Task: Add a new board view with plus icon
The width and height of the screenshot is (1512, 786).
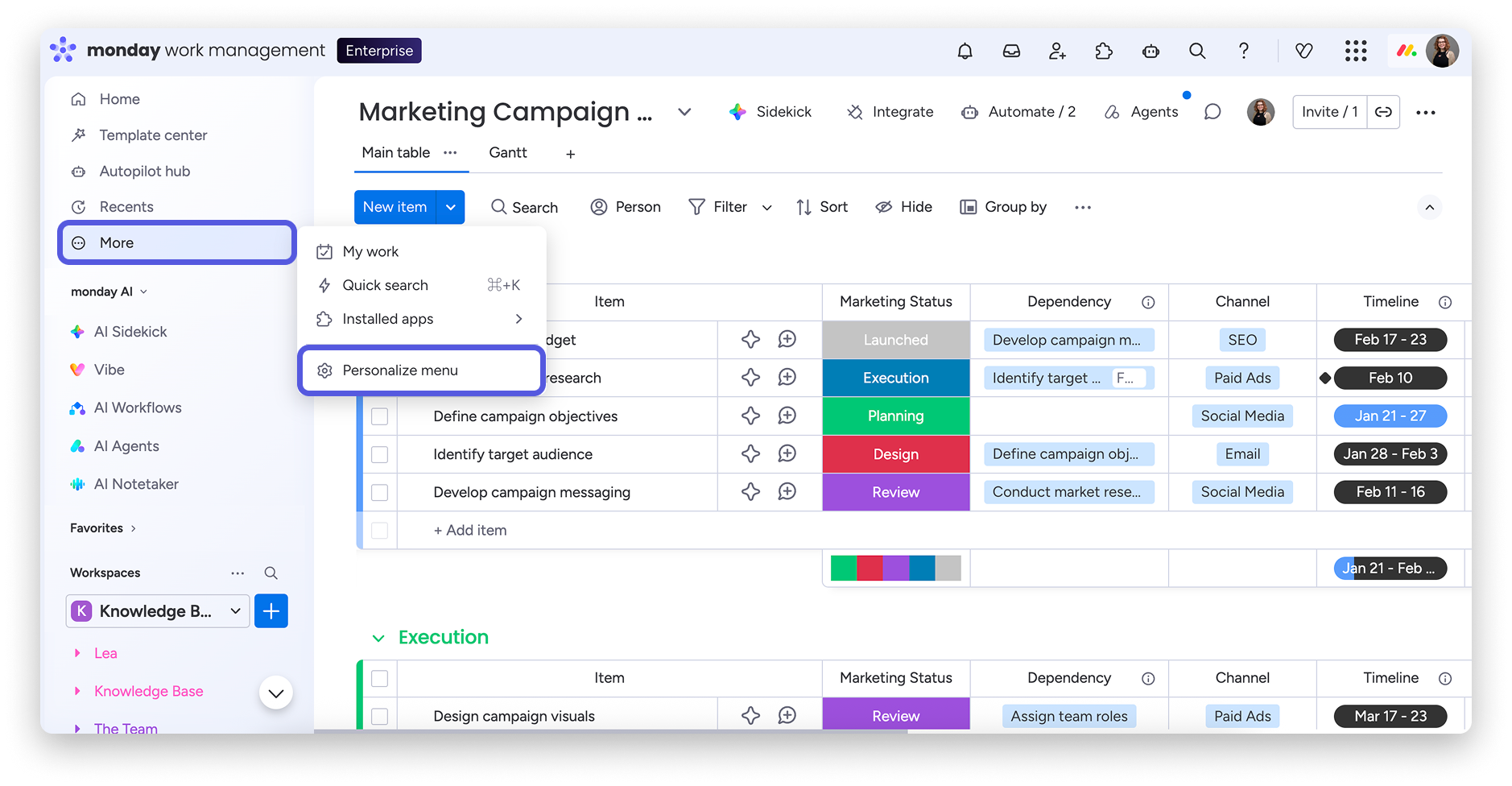Action: 570,154
